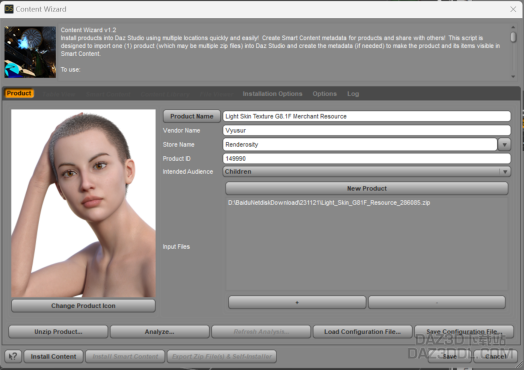
Task: Open the Installation Options tab
Action: 272,94
